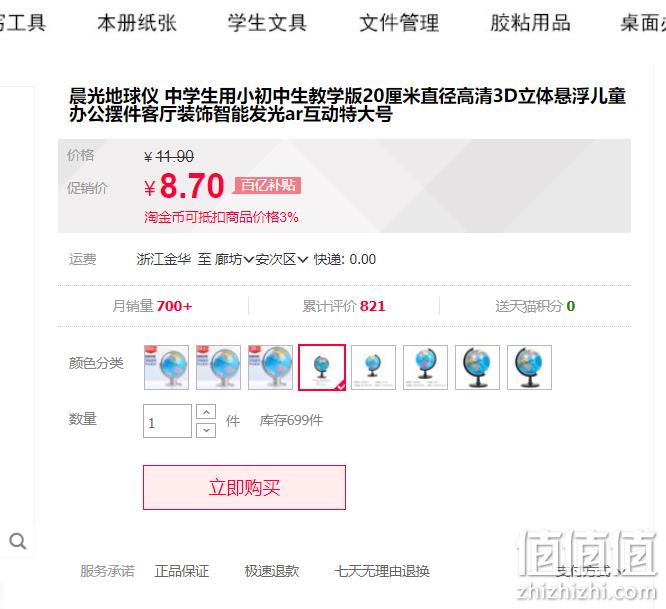Increase quantity with the up arrow
Image resolution: width=666 pixels, height=609 pixels.
206,412
